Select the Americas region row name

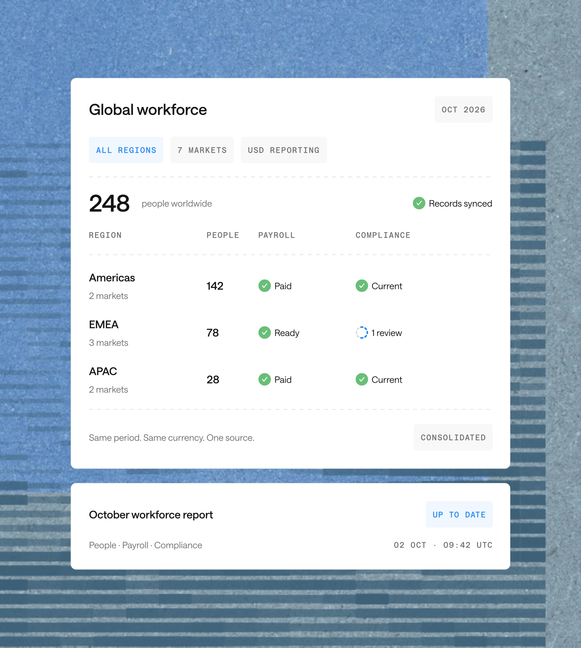(112, 278)
